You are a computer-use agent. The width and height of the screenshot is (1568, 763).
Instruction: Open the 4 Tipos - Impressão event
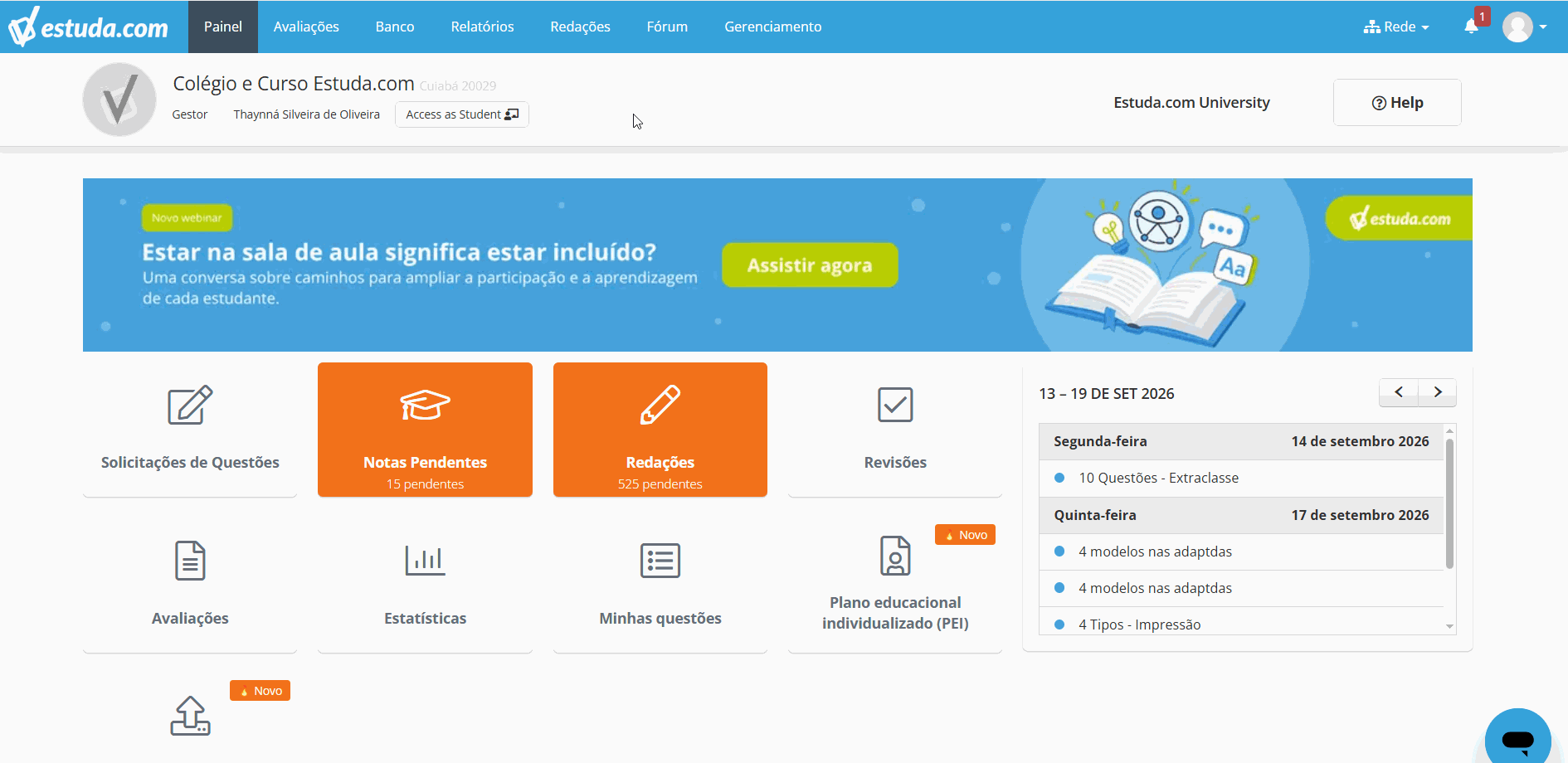[x=1241, y=624]
